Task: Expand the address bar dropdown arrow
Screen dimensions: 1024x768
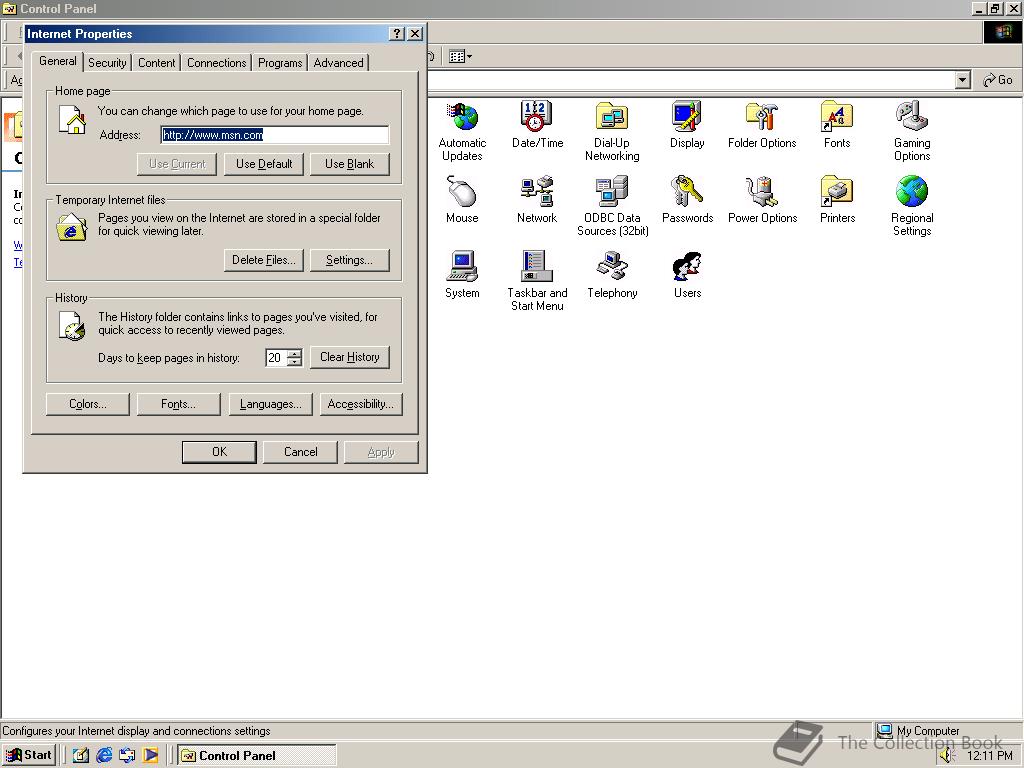Action: pyautogui.click(x=962, y=80)
